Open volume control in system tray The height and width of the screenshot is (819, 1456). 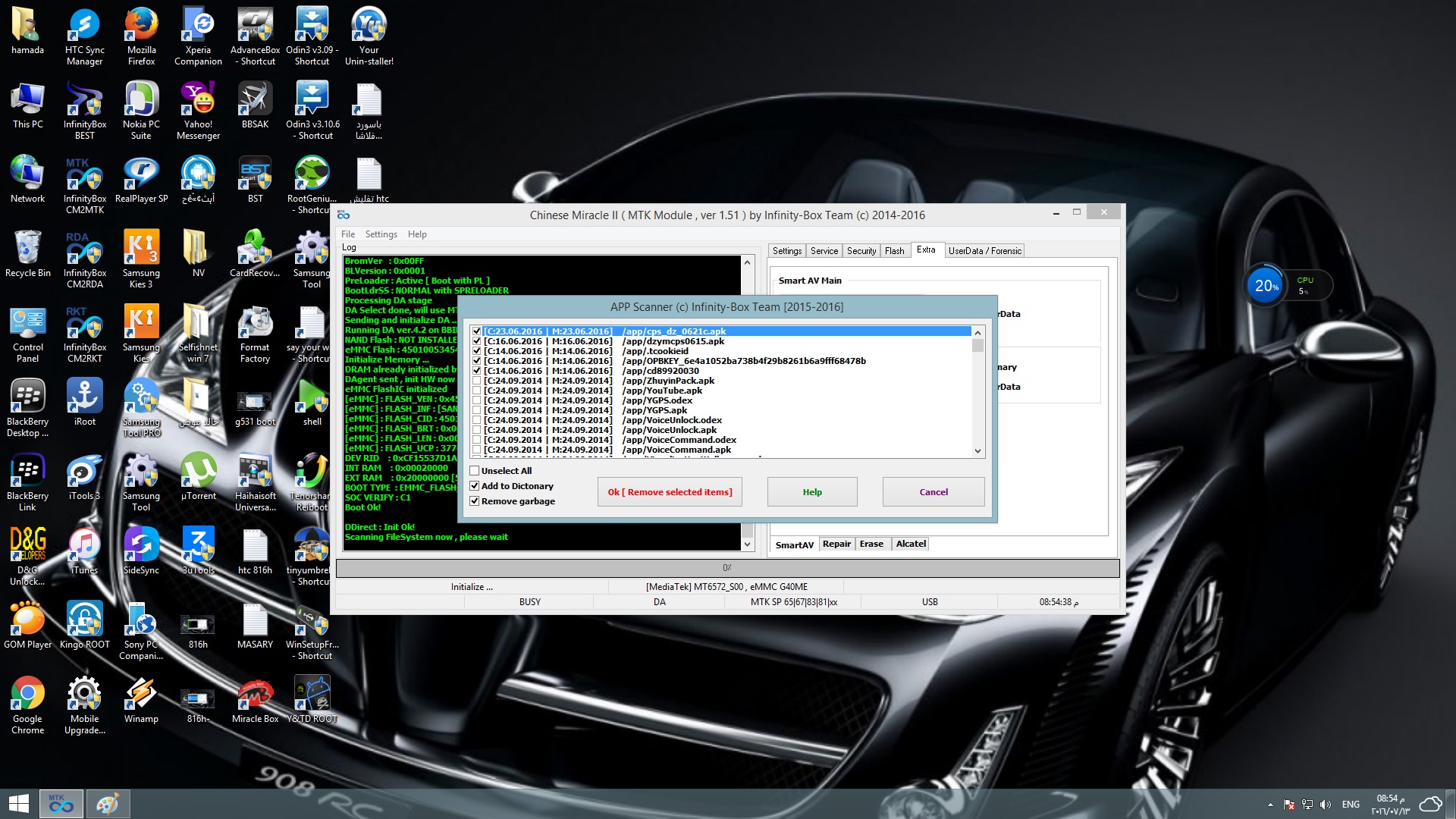click(x=1325, y=805)
